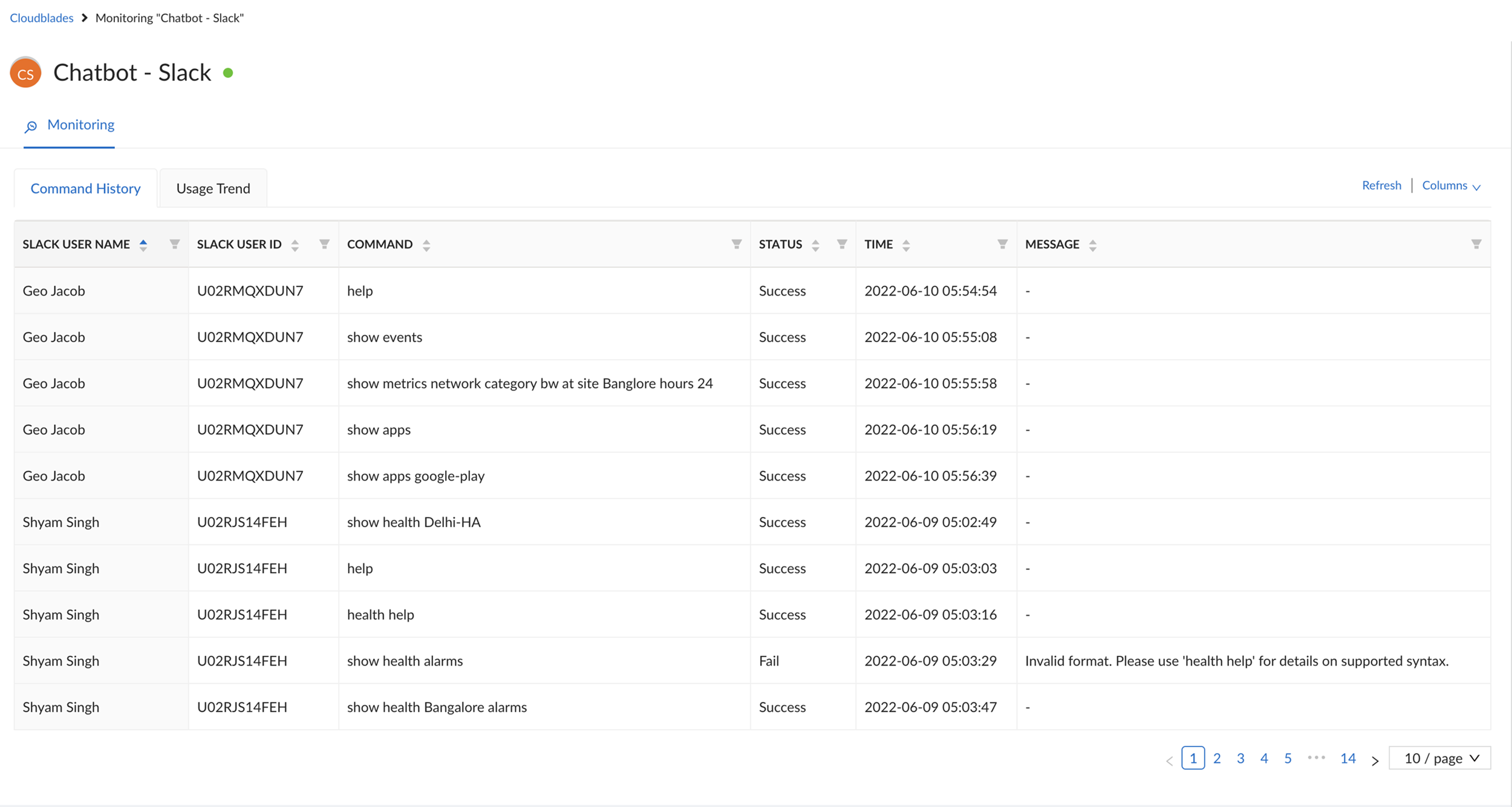This screenshot has width=1512, height=807.
Task: Click the Time column filter icon
Action: [1002, 244]
